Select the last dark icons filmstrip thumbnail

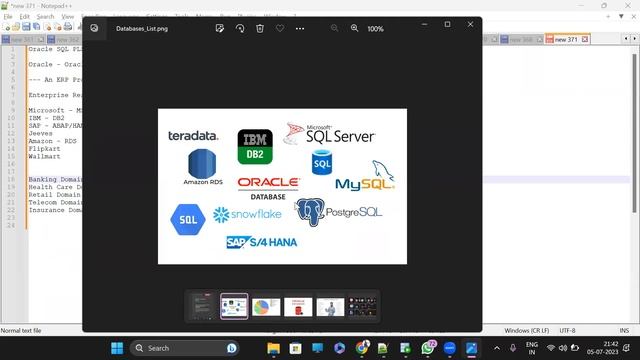tap(362, 307)
